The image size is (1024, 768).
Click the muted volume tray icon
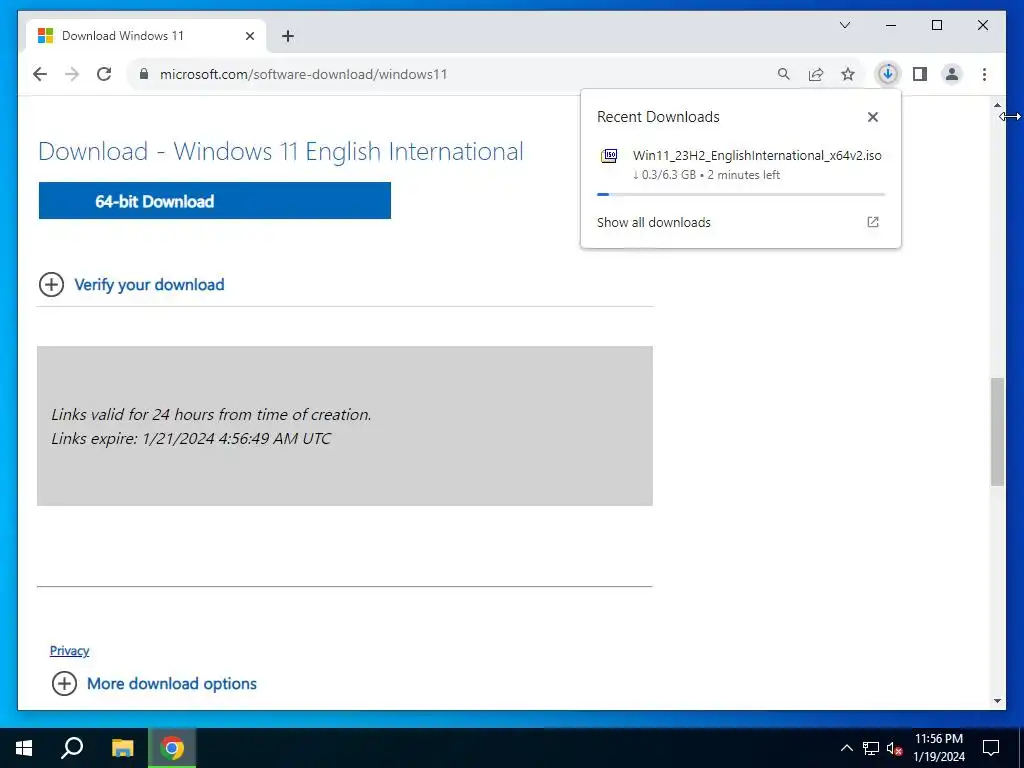895,748
